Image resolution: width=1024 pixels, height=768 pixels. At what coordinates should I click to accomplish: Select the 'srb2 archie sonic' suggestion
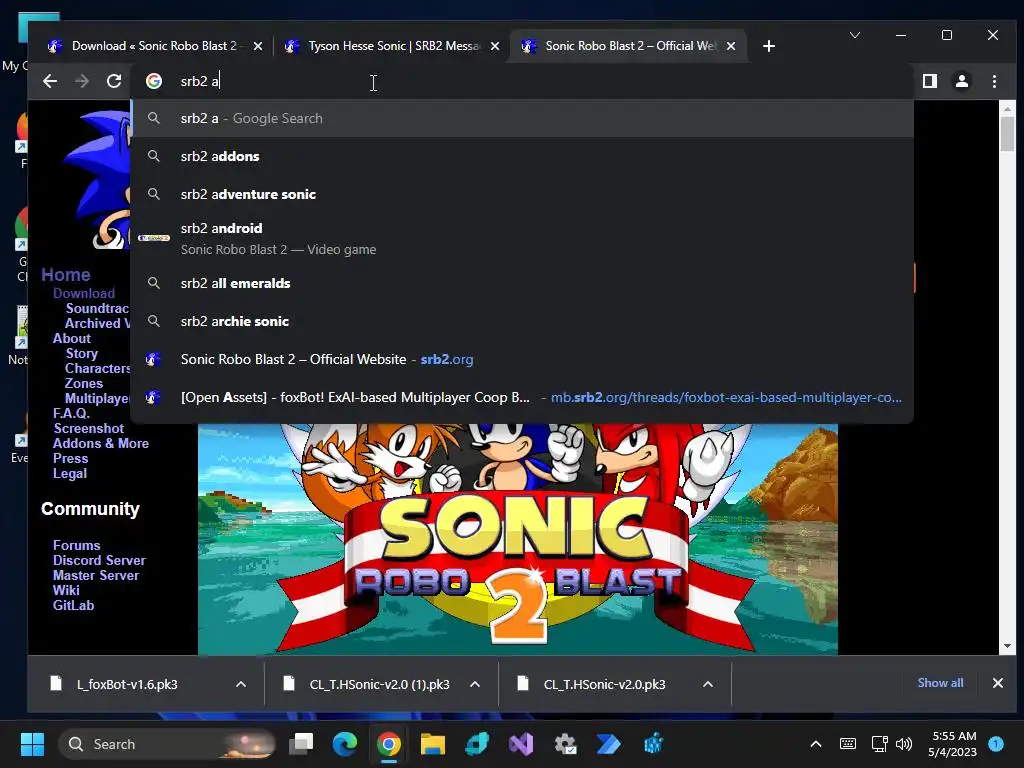(522, 321)
